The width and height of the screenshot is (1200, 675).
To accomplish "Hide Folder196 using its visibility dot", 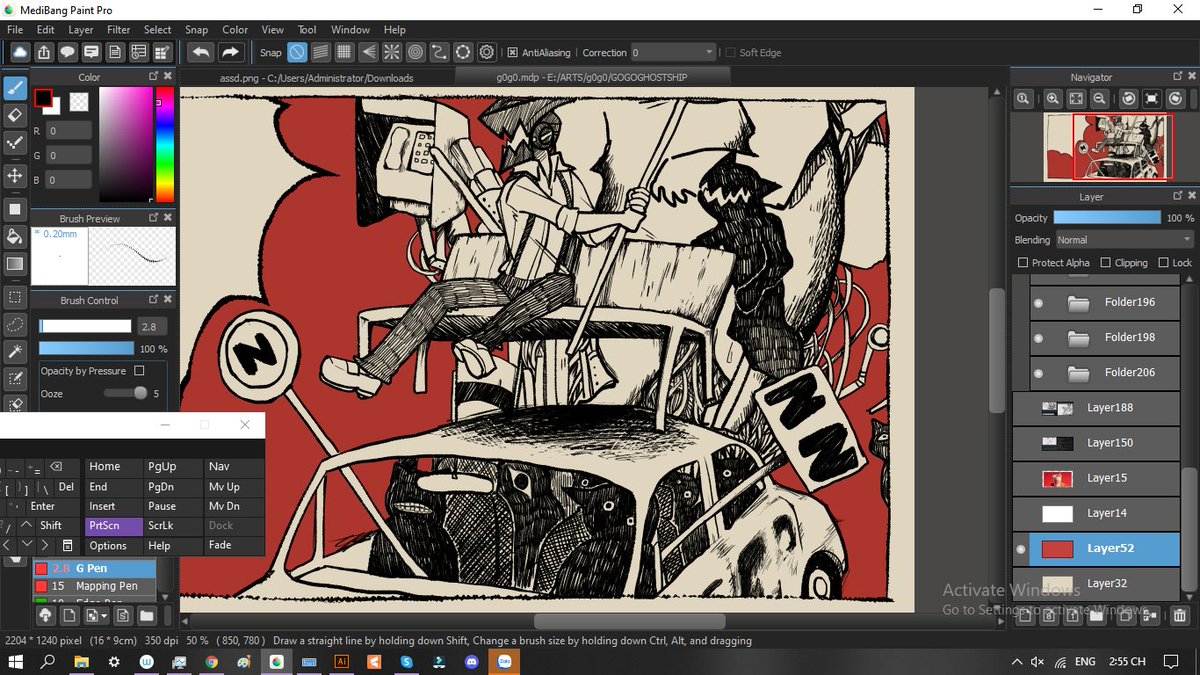I will [x=1038, y=303].
